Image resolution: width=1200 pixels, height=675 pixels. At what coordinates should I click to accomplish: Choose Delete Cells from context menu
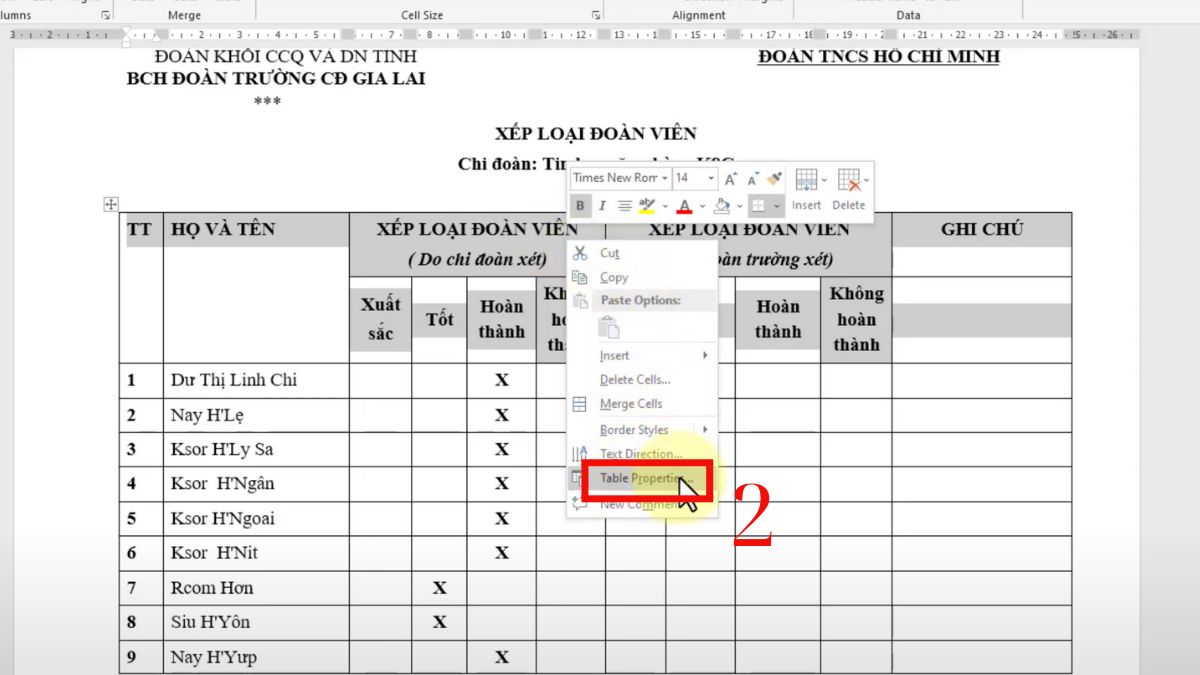tap(640, 379)
